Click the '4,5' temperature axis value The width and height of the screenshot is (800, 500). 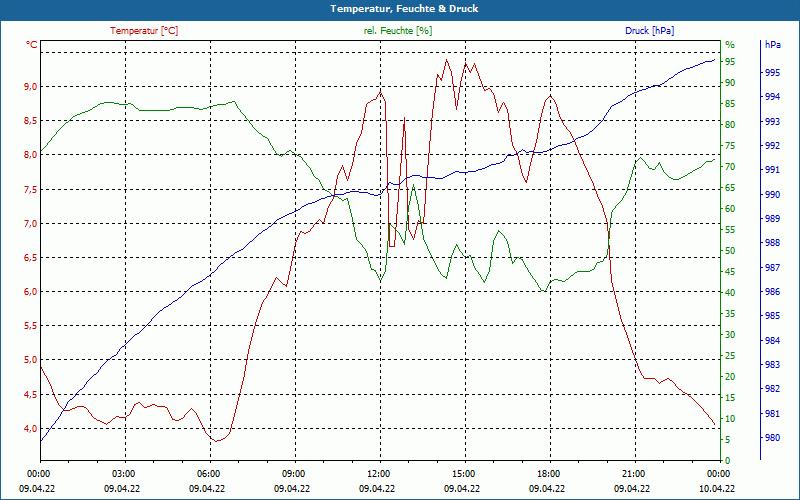tap(31, 394)
